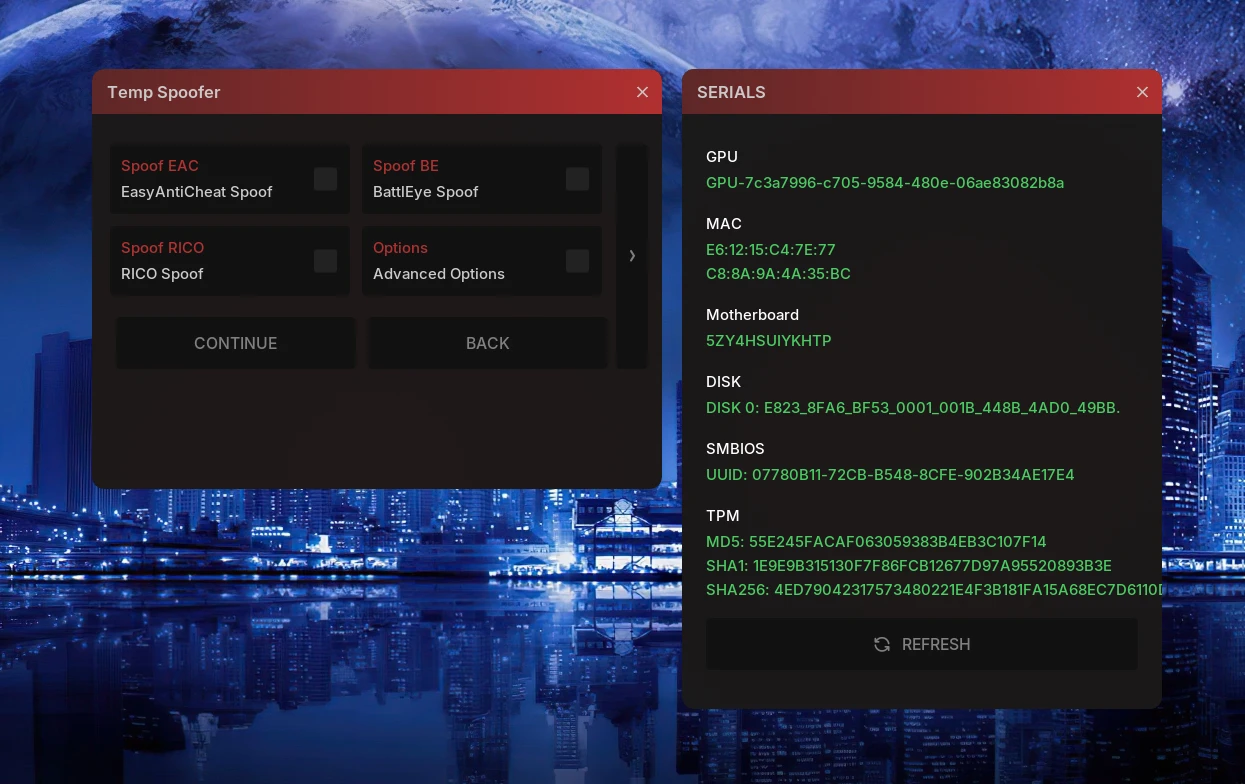Enable the Spoof BE checkbox
The image size is (1245, 784).
tap(578, 179)
